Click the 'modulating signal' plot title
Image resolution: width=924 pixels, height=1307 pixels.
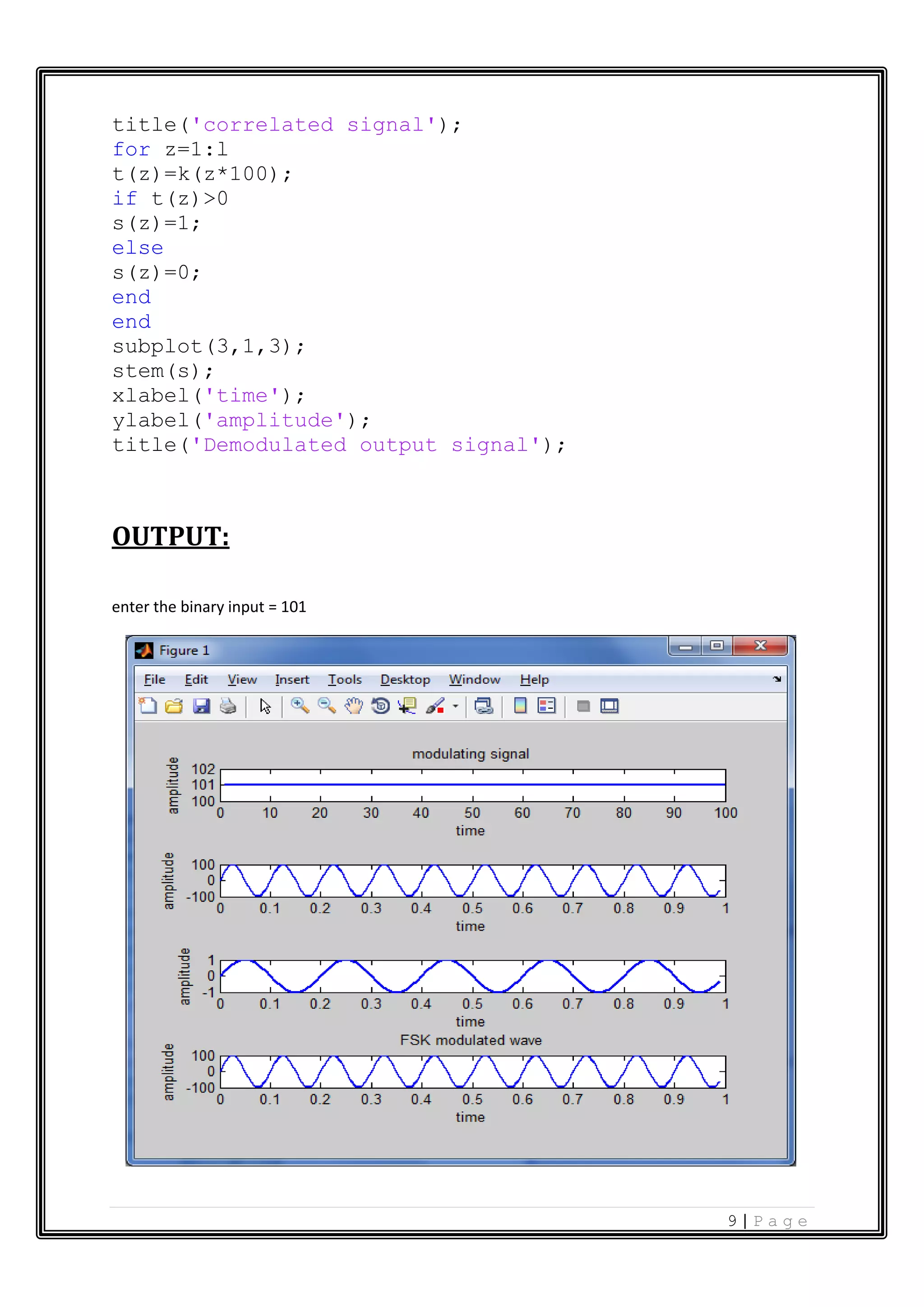tap(471, 754)
